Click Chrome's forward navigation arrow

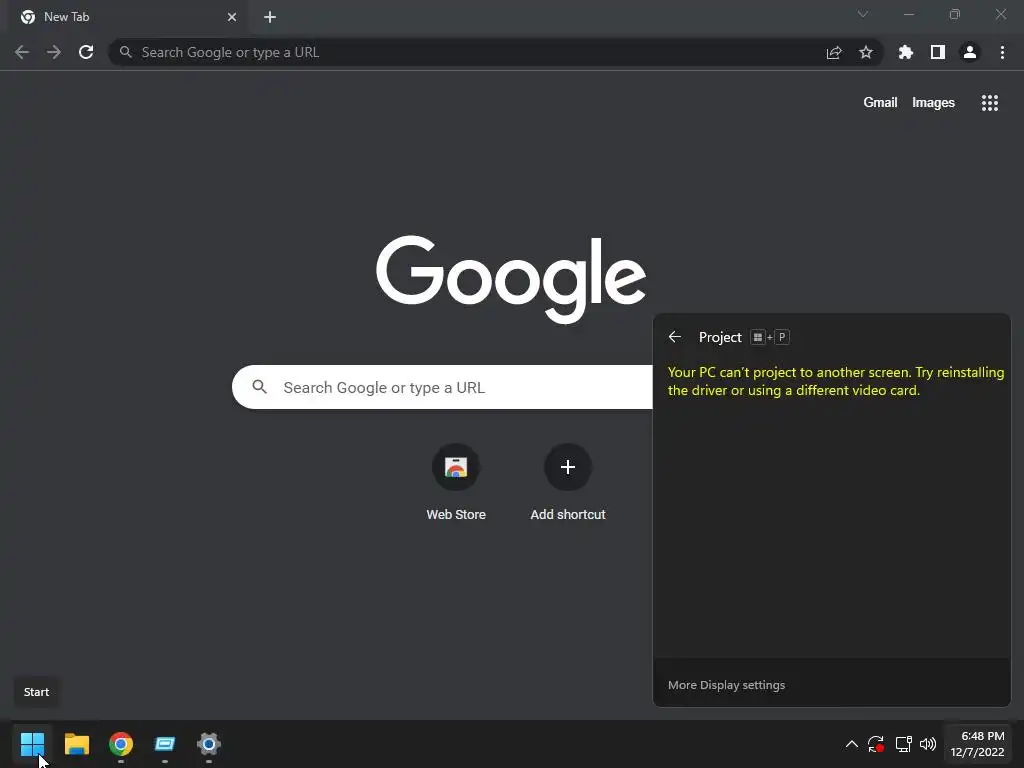pyautogui.click(x=54, y=52)
